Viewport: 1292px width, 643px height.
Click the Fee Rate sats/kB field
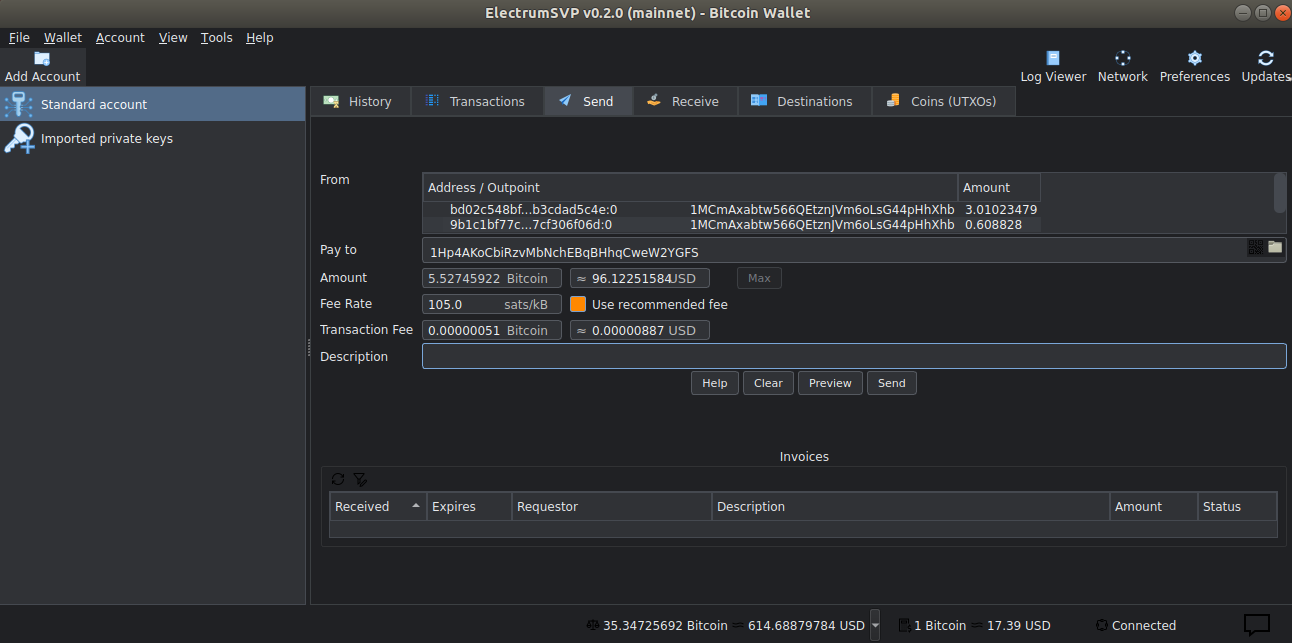click(x=492, y=304)
